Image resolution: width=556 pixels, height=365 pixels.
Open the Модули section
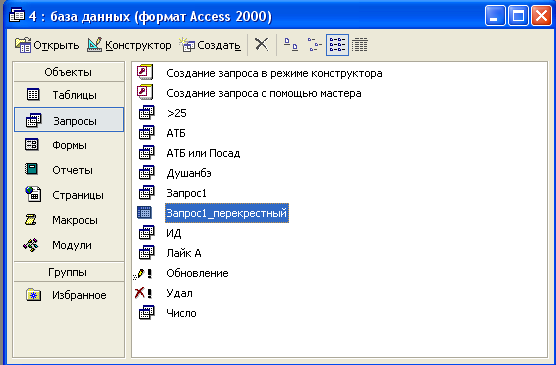69,245
